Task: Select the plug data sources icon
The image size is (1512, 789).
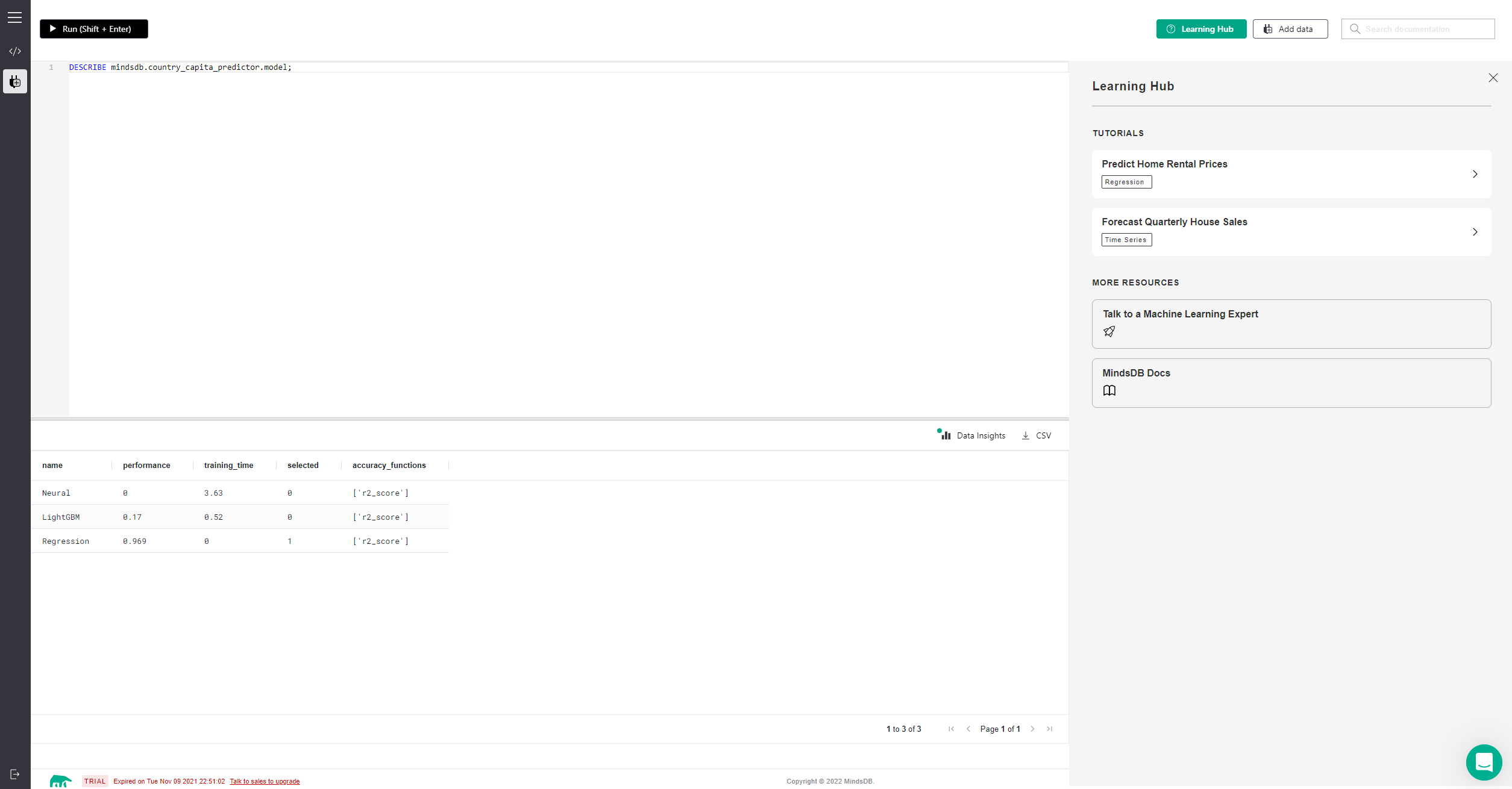Action: pos(15,81)
